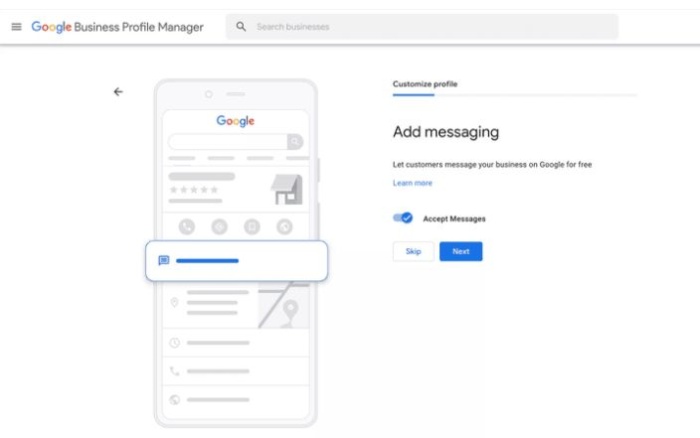
Task: Select the Customize profile step tab
Action: pyautogui.click(x=425, y=84)
